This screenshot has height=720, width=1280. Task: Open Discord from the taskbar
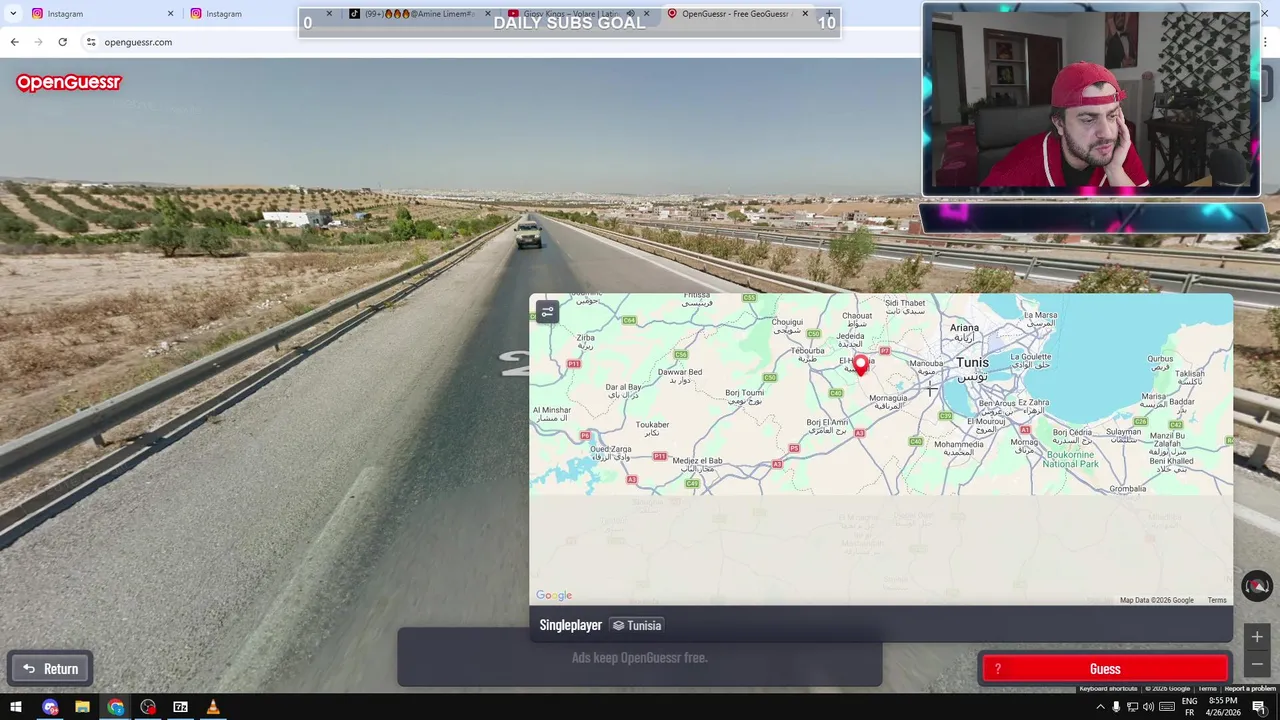click(50, 707)
